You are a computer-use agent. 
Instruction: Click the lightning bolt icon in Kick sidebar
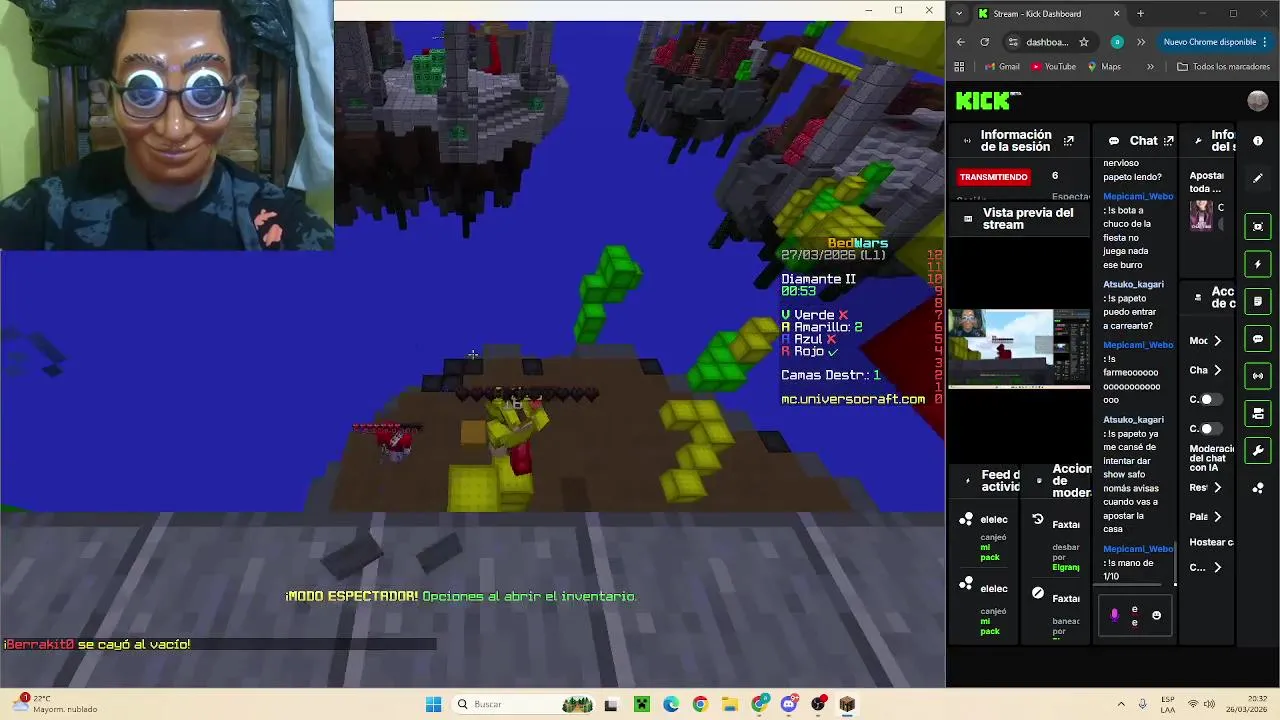pyautogui.click(x=1258, y=264)
